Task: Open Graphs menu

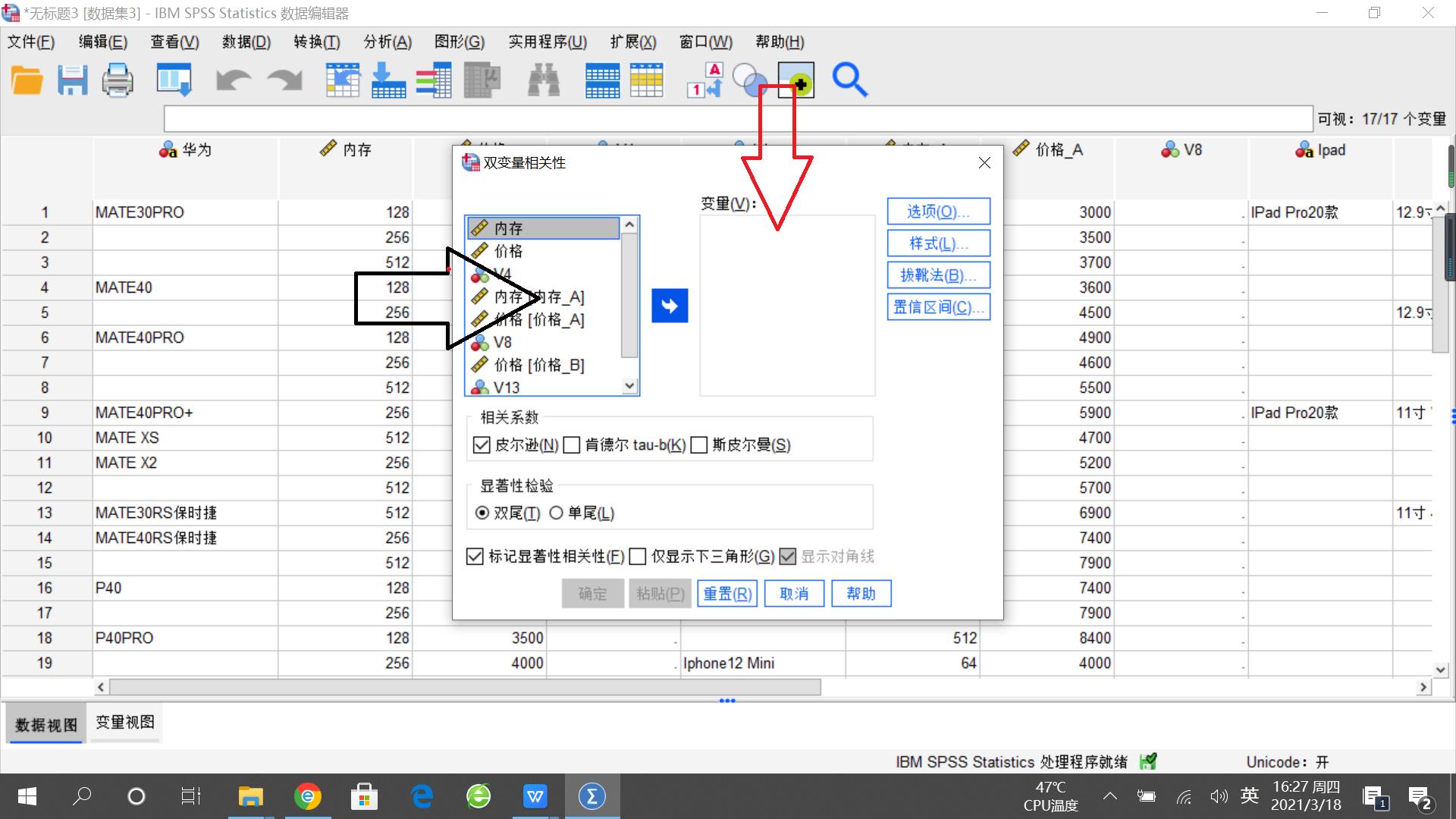Action: coord(460,42)
